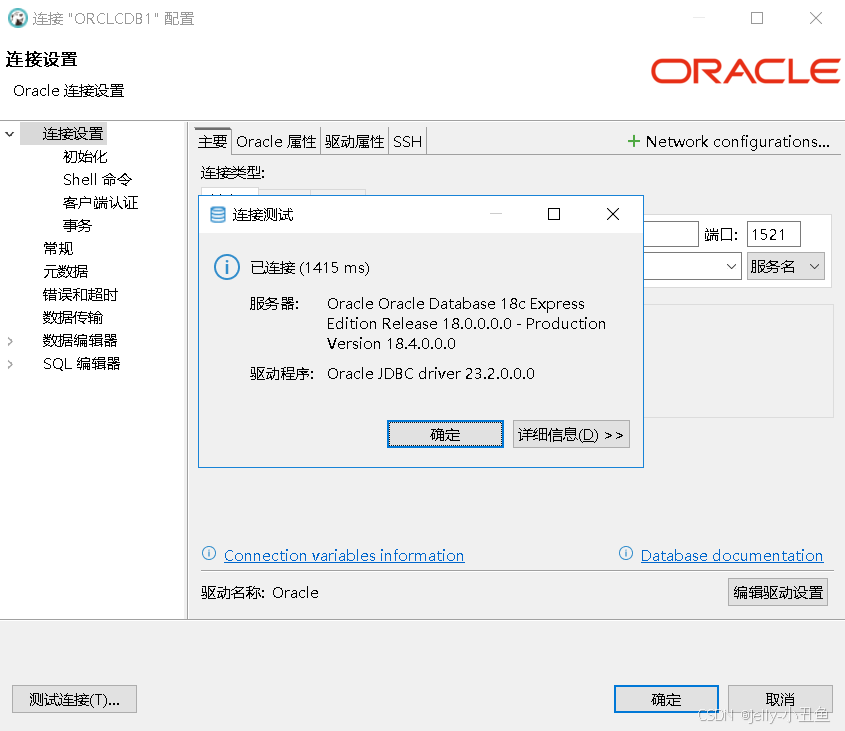The height and width of the screenshot is (731, 845).
Task: Switch to the Oracle 属性 tab
Action: tap(276, 141)
